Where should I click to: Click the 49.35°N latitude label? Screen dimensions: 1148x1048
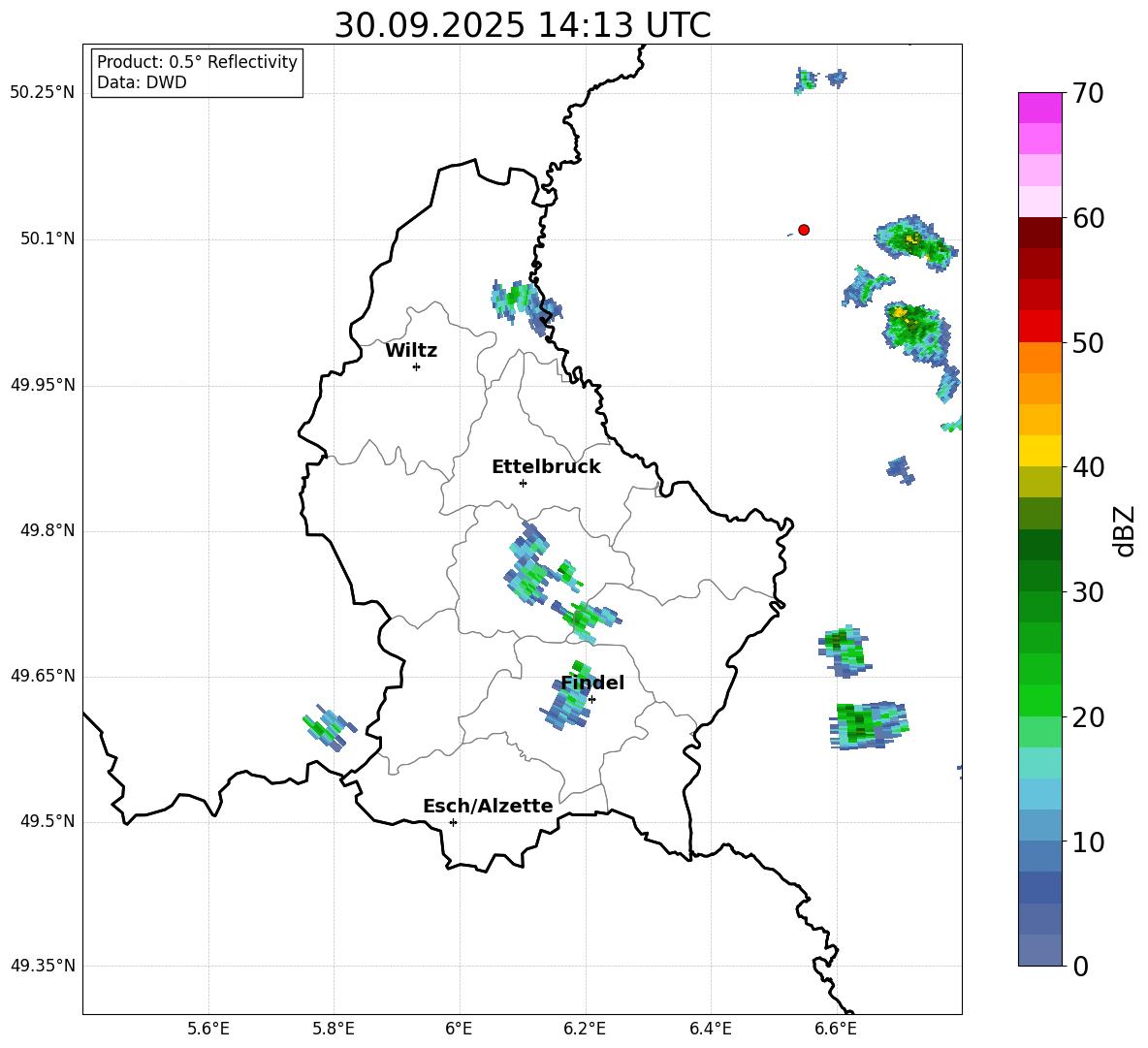pyautogui.click(x=43, y=966)
